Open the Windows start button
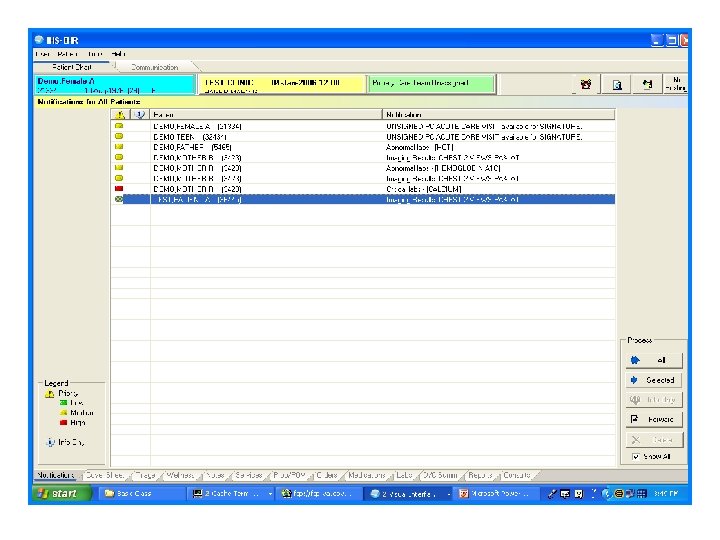Image resolution: width=720 pixels, height=540 pixels. tap(62, 494)
